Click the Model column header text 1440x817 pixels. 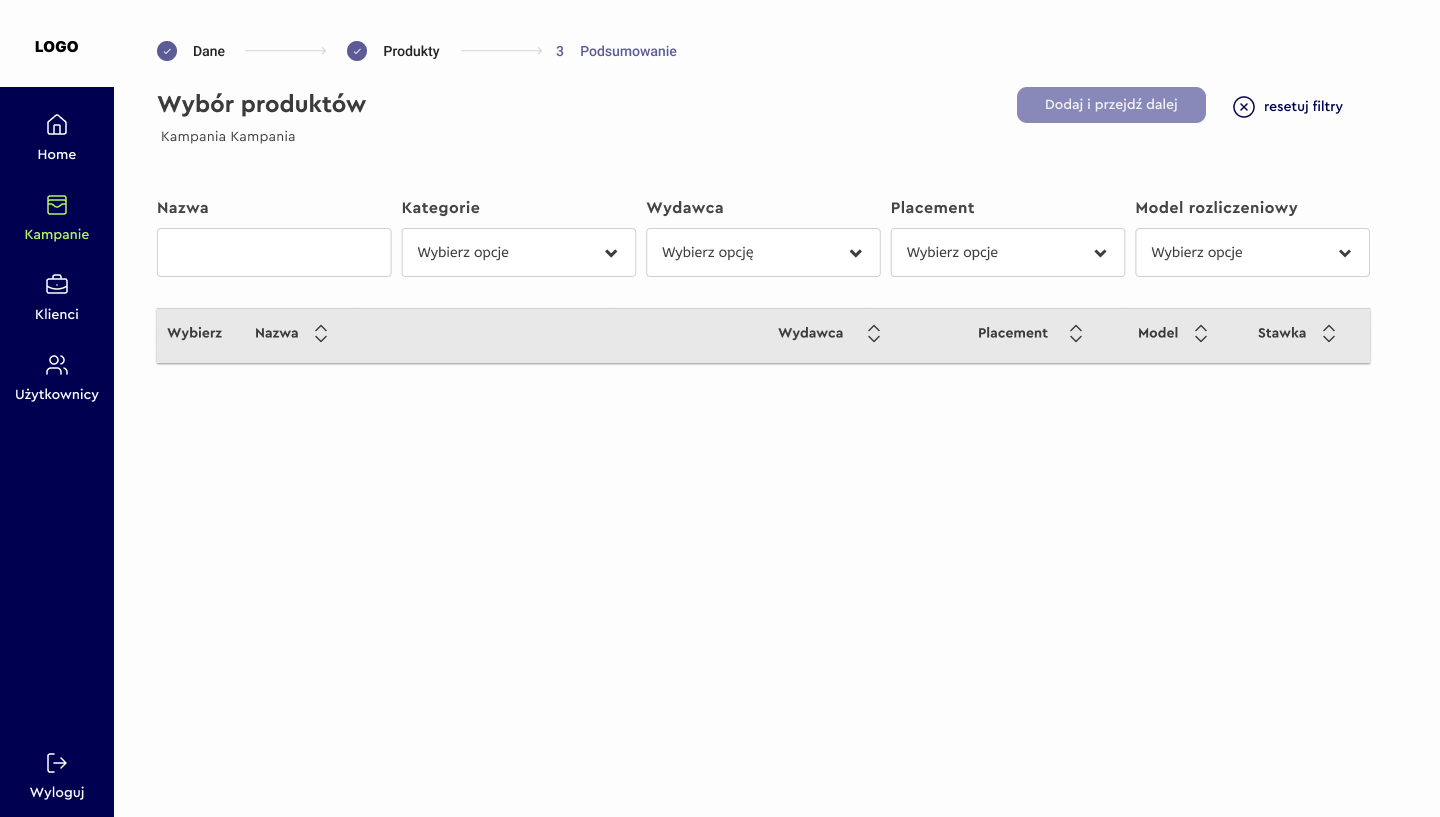(x=1158, y=333)
